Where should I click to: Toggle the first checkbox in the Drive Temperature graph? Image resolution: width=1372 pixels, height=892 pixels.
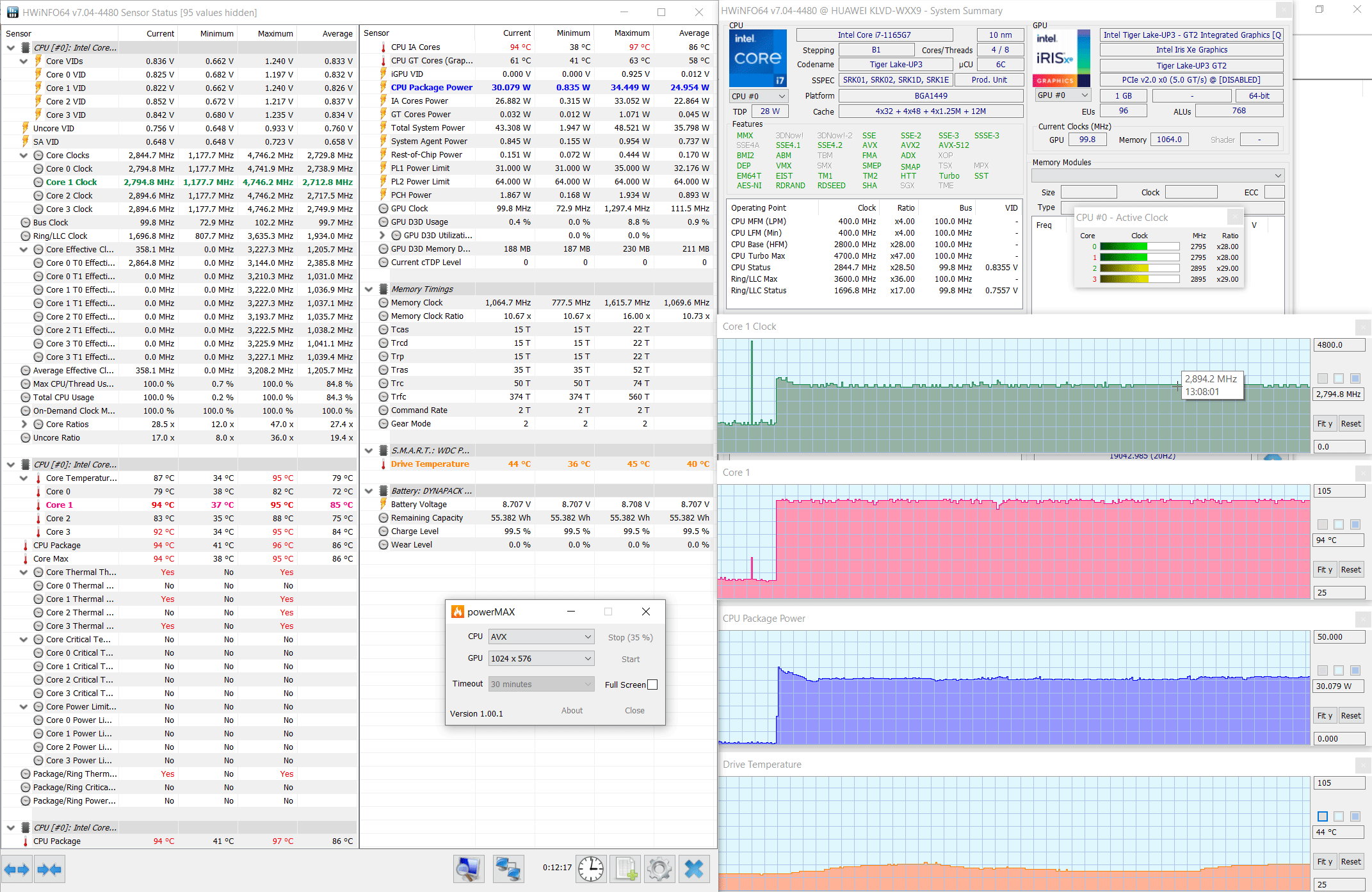click(1323, 816)
